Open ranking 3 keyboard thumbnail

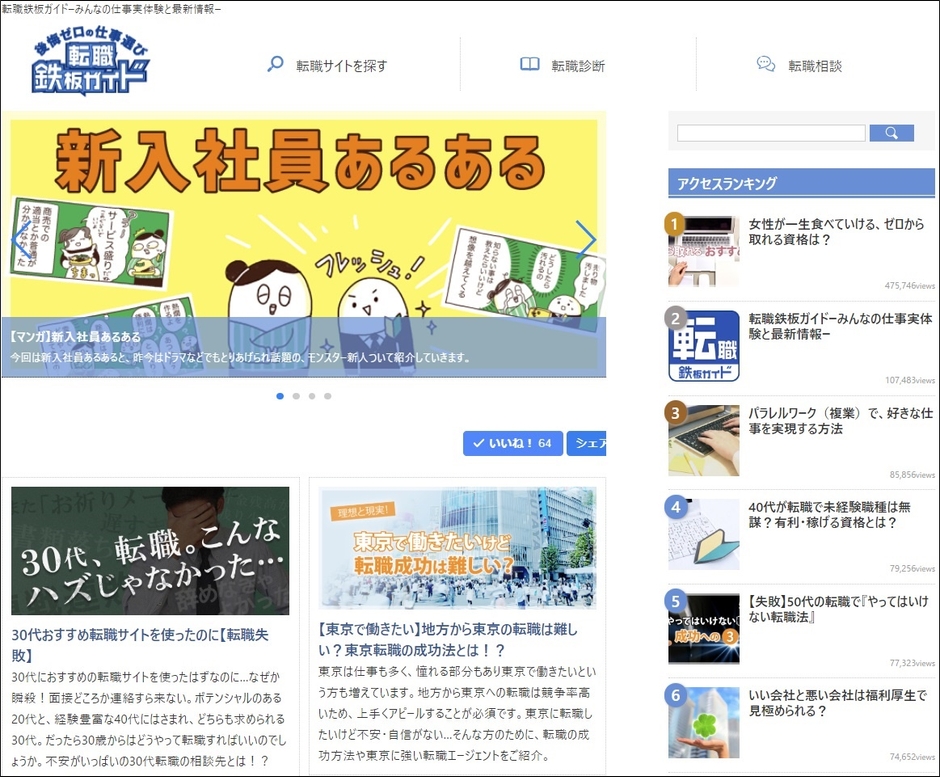pyautogui.click(x=704, y=440)
